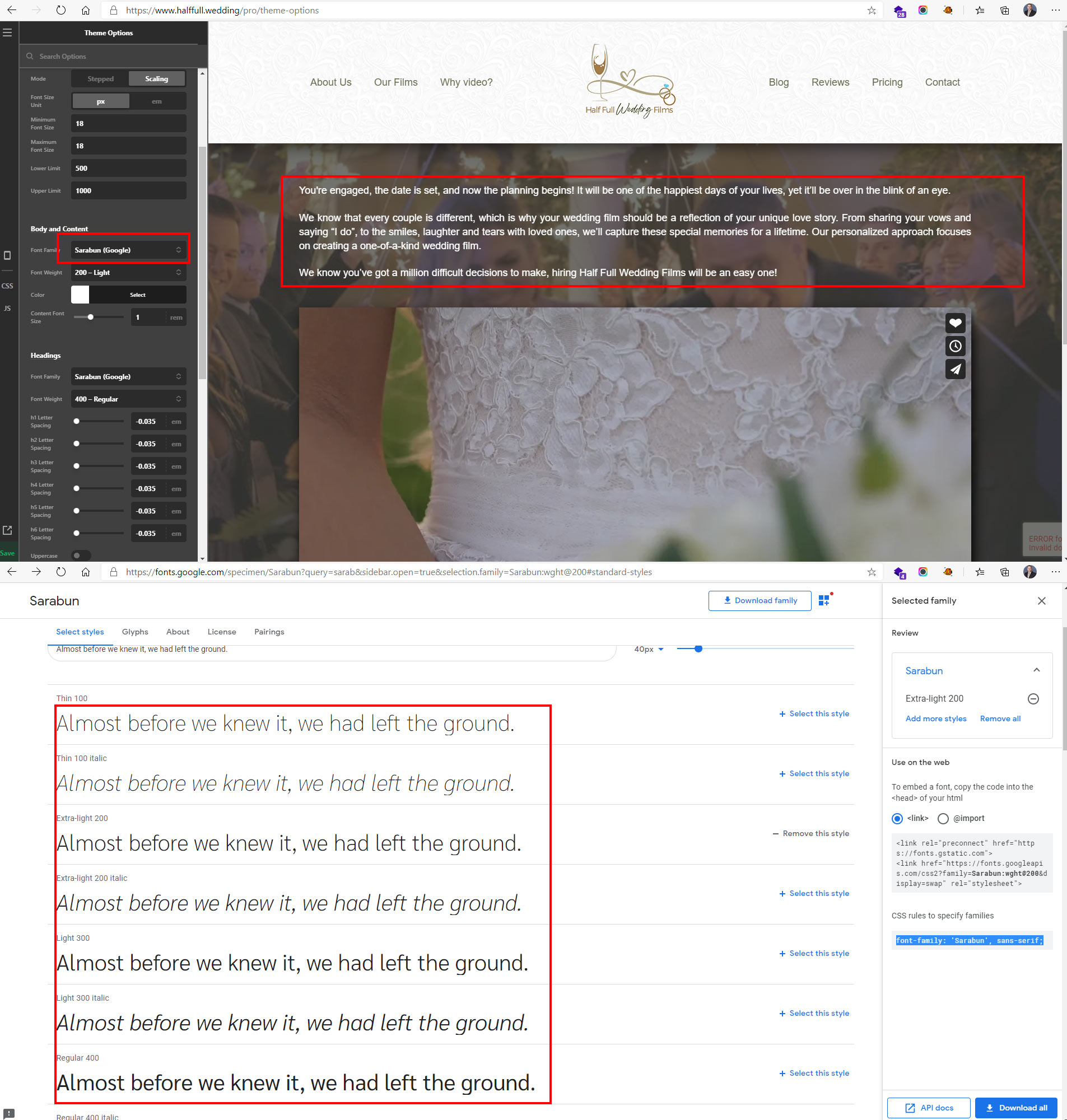The image size is (1067, 1120).
Task: Click the Remove all link
Action: pyautogui.click(x=1000, y=718)
